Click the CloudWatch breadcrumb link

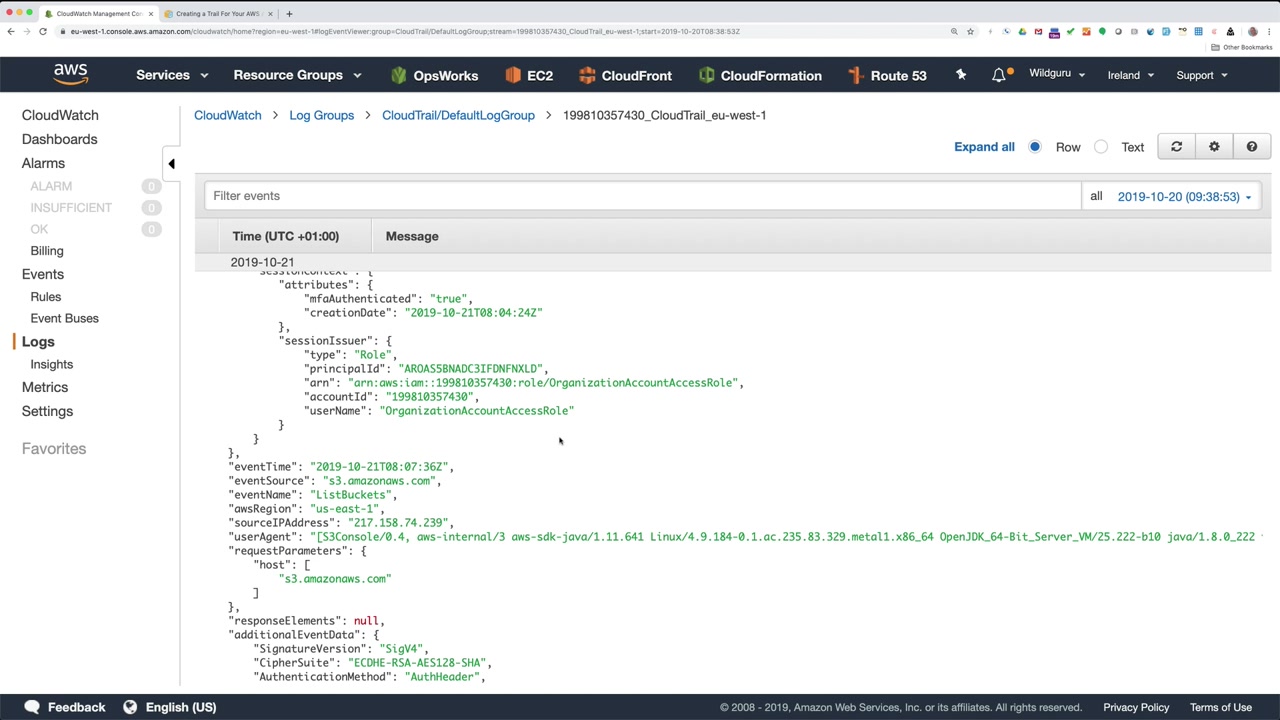point(228,115)
